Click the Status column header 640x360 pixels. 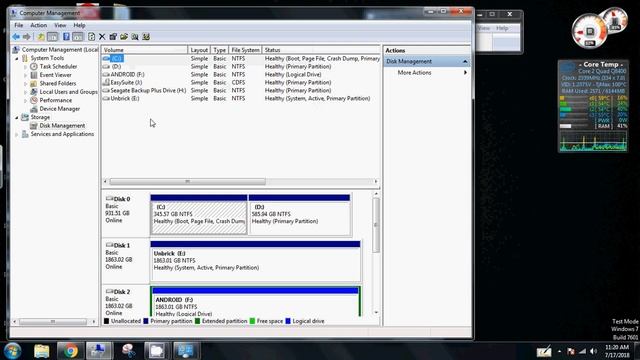(x=321, y=50)
